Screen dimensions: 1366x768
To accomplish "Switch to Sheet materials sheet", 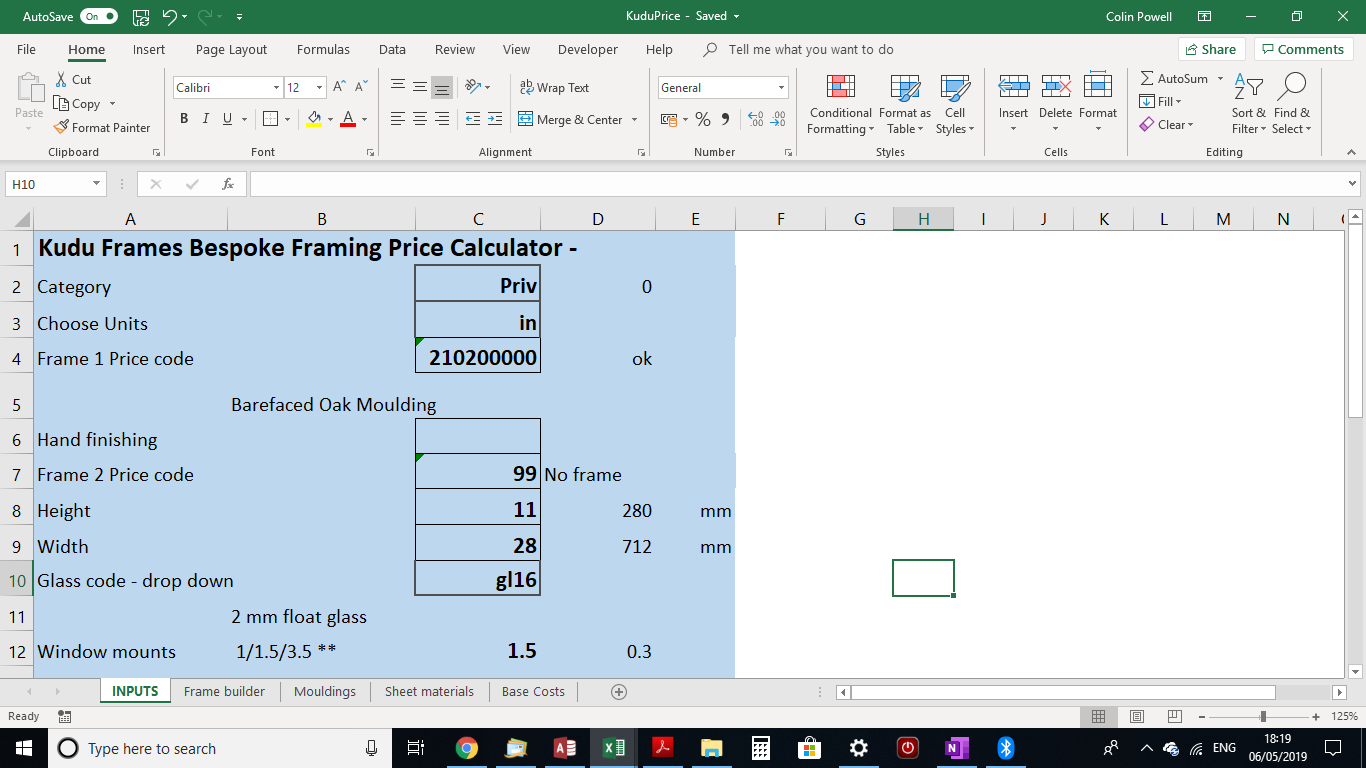I will point(429,691).
